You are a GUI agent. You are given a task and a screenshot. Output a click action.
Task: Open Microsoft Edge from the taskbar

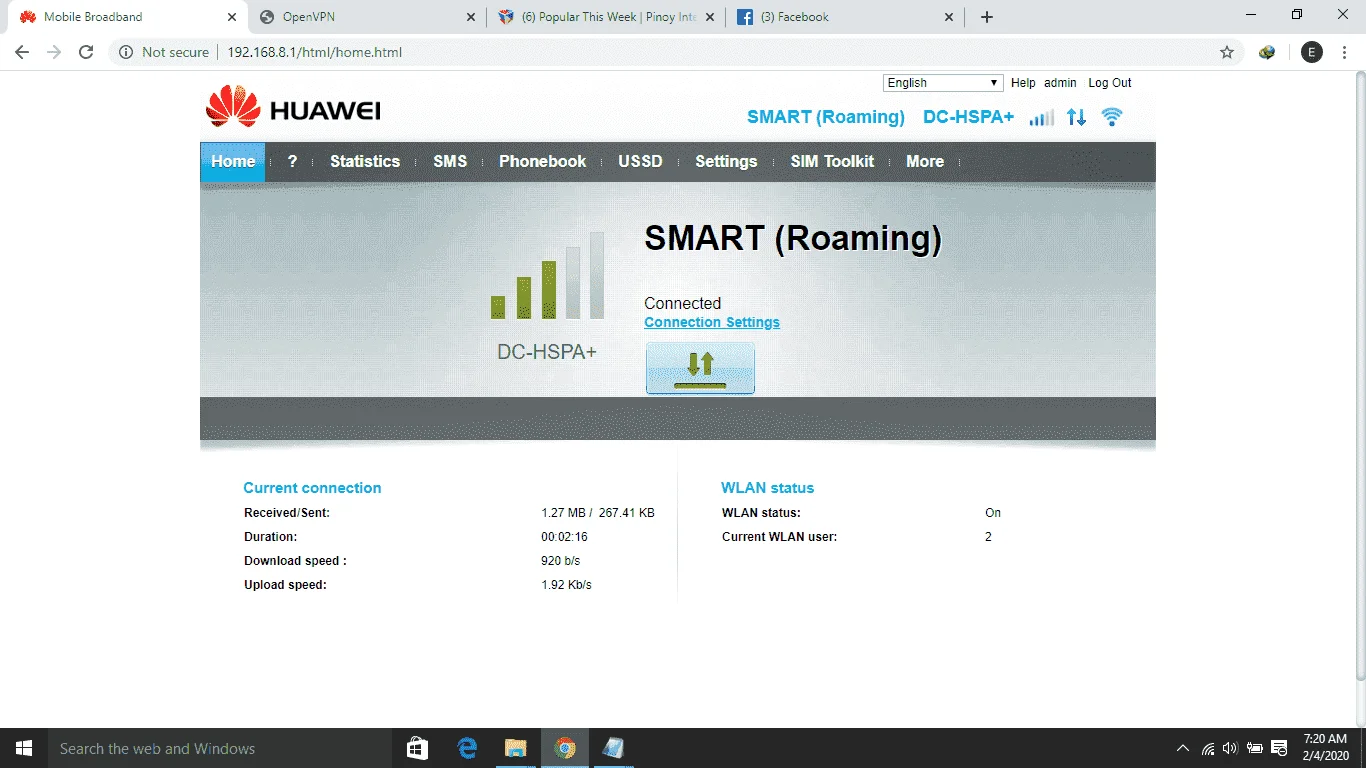[467, 748]
